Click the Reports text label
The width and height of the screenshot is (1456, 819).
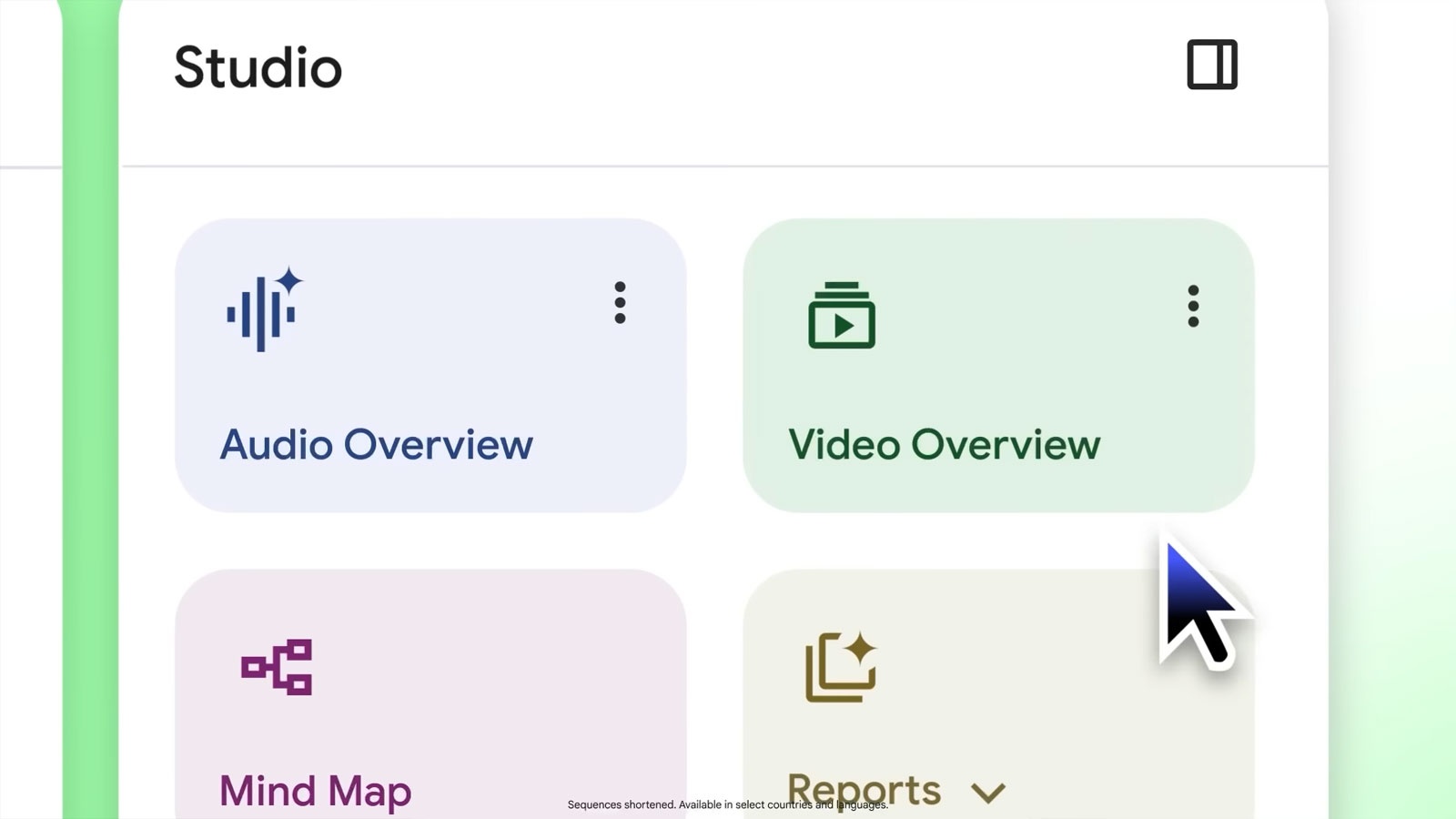click(x=864, y=788)
